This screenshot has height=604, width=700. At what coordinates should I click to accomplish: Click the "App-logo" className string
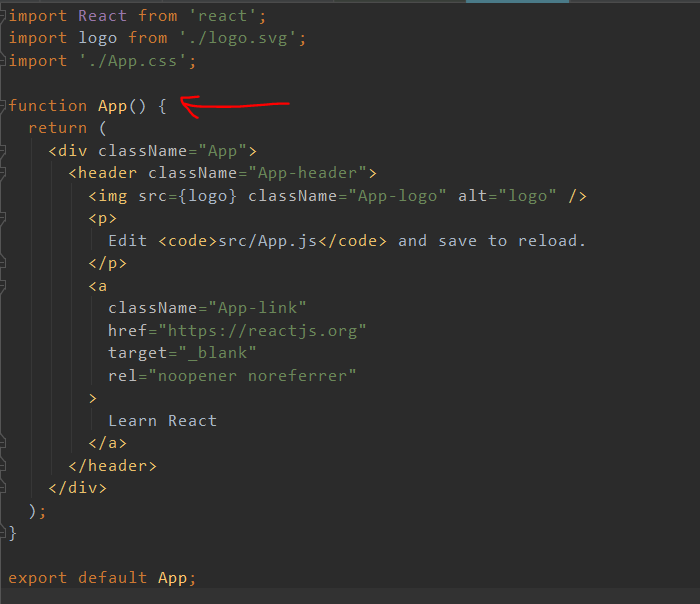[397, 196]
